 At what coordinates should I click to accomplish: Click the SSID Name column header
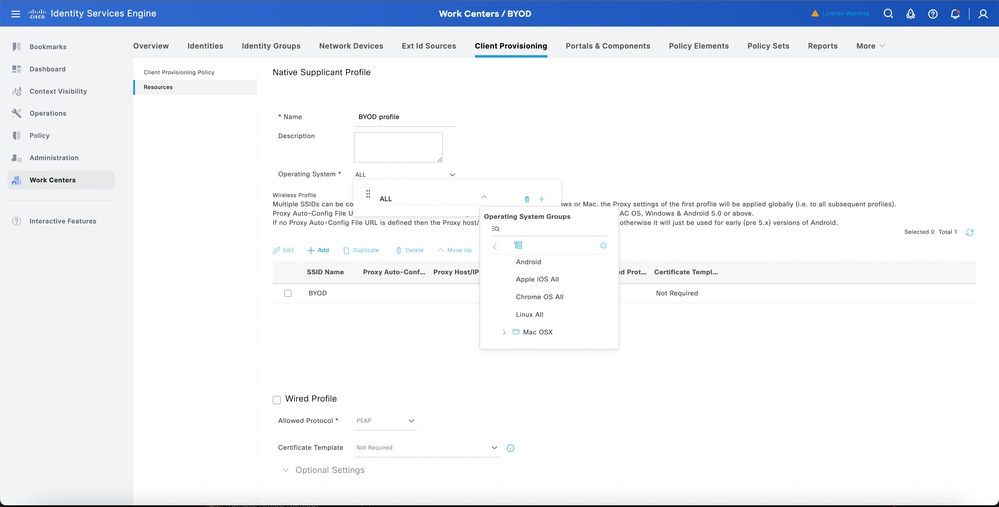point(325,272)
